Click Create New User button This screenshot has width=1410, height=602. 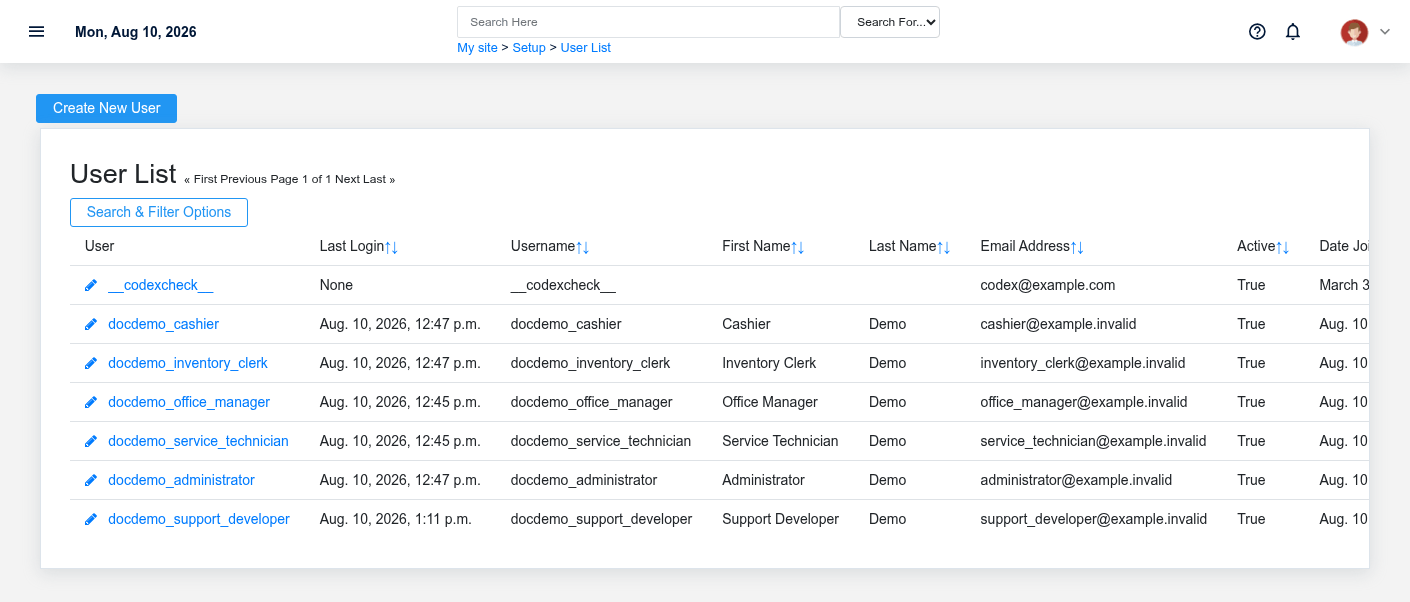click(x=106, y=108)
